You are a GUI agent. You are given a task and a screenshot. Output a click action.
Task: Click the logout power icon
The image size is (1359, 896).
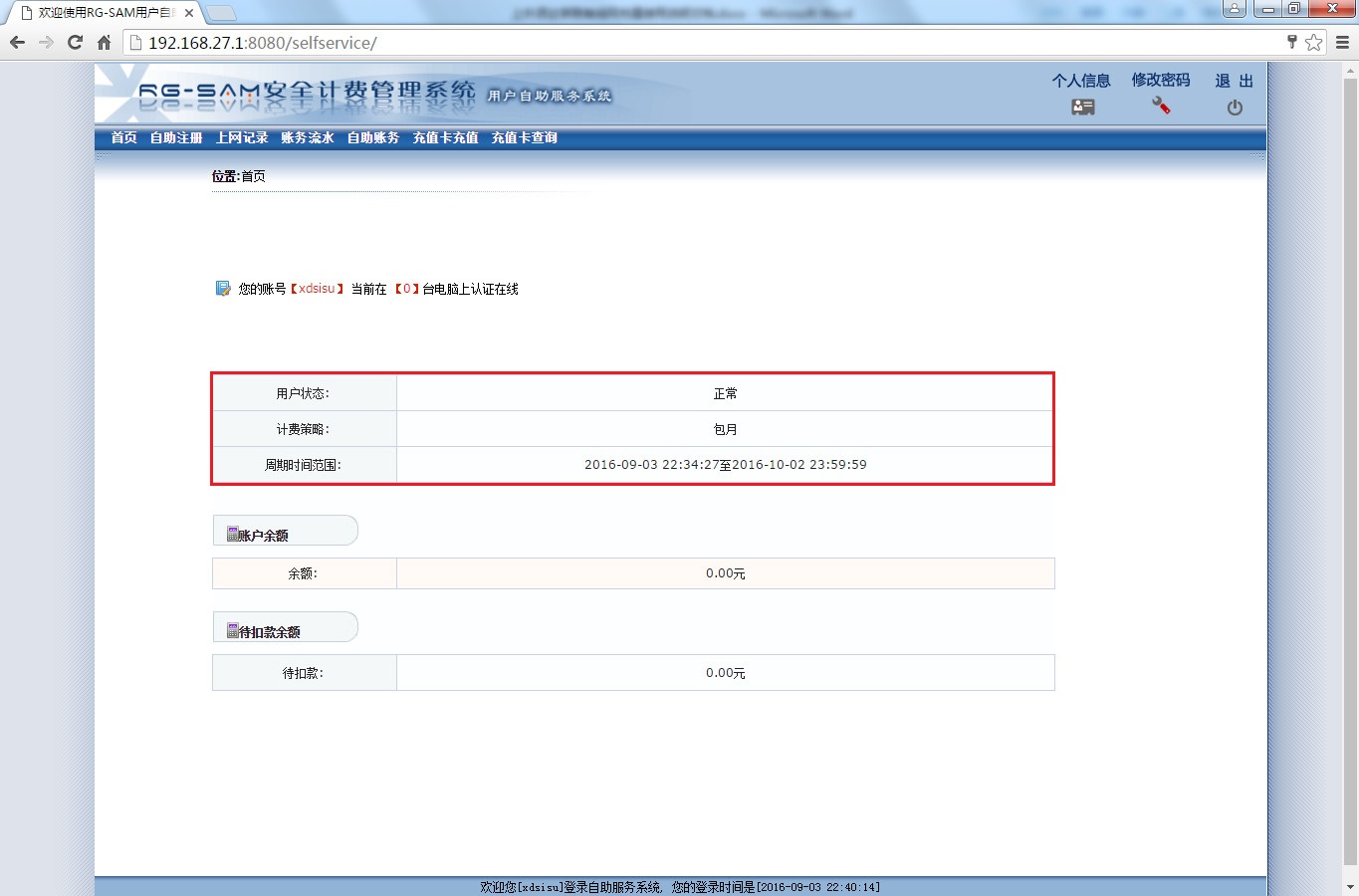pyautogui.click(x=1235, y=108)
